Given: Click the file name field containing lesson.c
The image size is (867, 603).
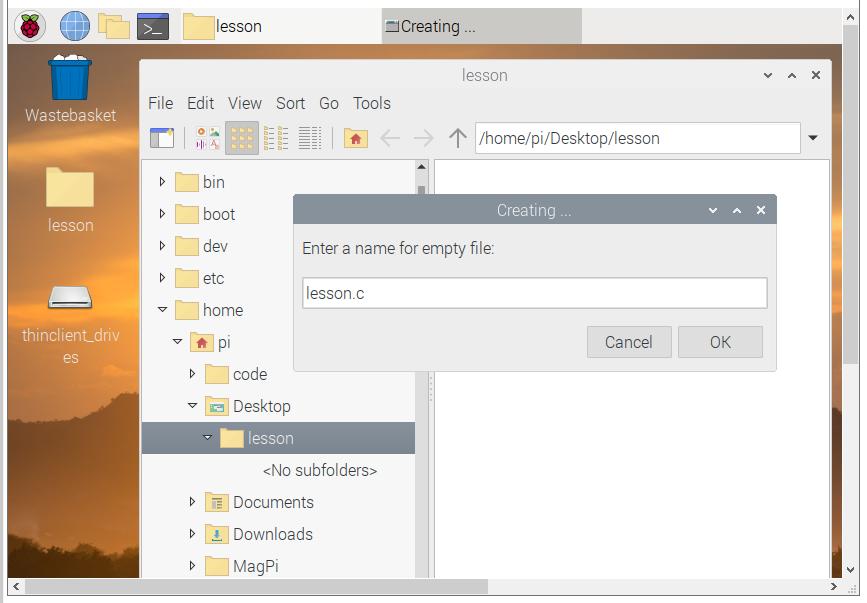Looking at the screenshot, I should click(x=535, y=293).
